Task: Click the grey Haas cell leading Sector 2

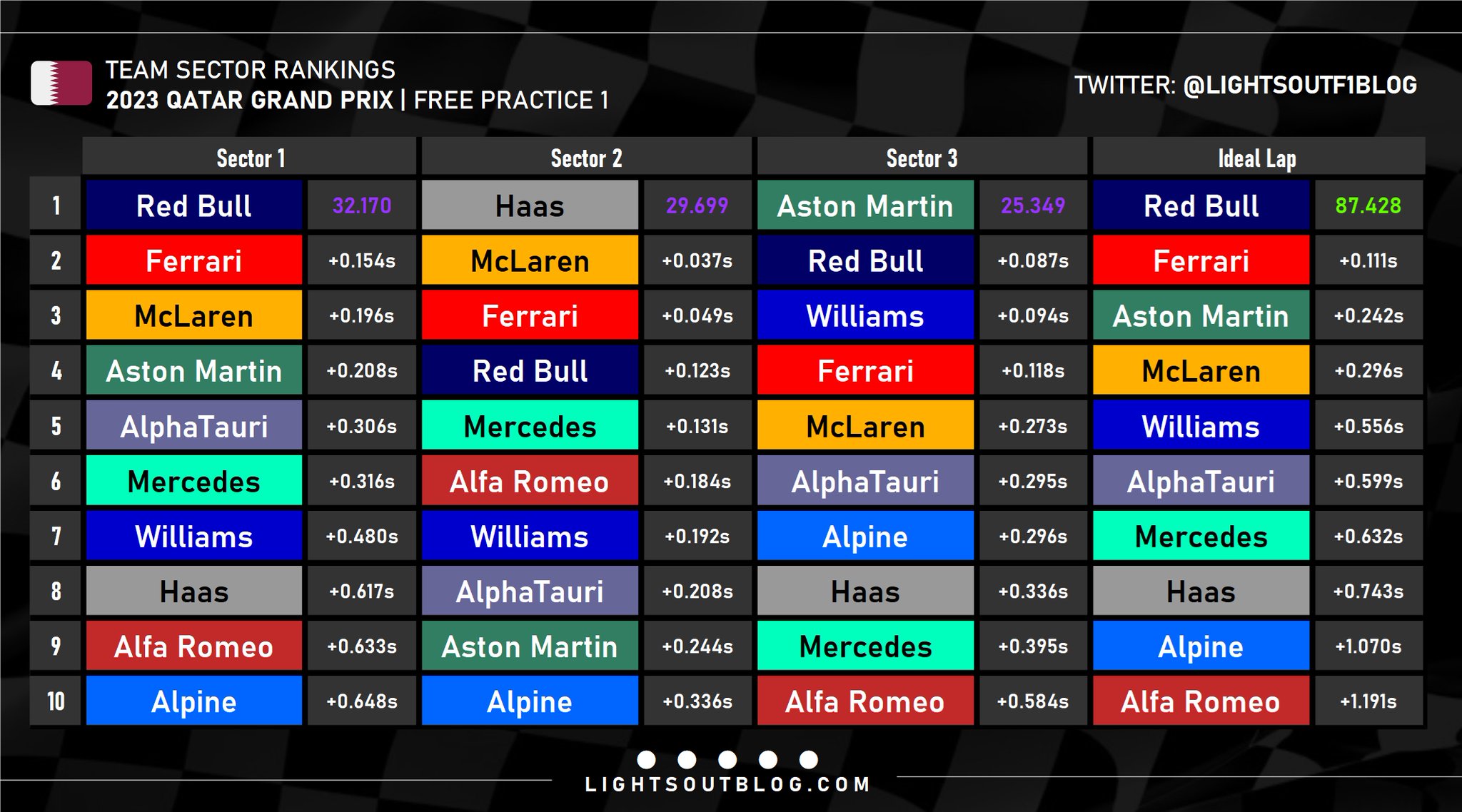Action: 530,205
